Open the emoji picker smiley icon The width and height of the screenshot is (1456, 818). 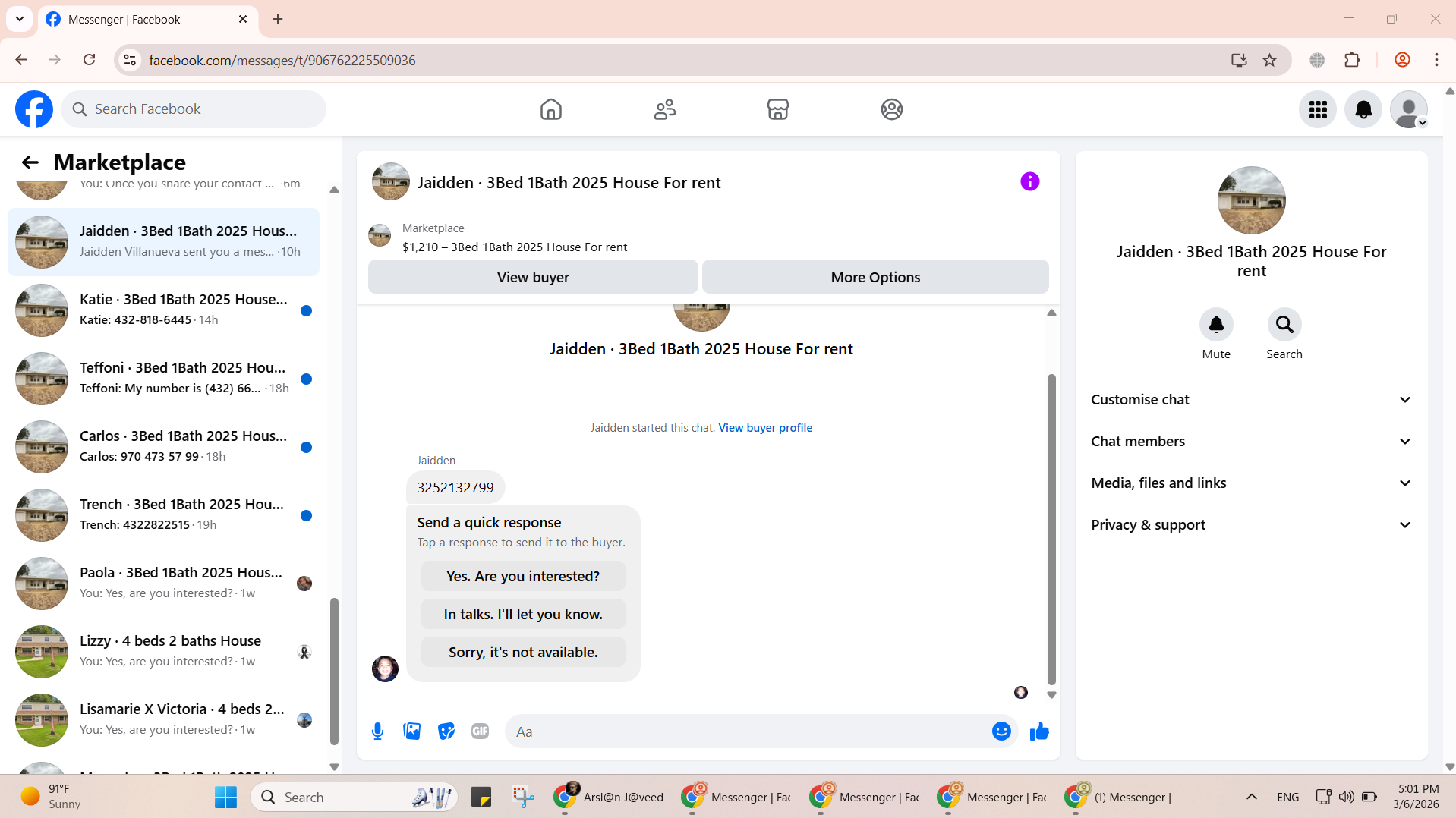(x=1001, y=731)
